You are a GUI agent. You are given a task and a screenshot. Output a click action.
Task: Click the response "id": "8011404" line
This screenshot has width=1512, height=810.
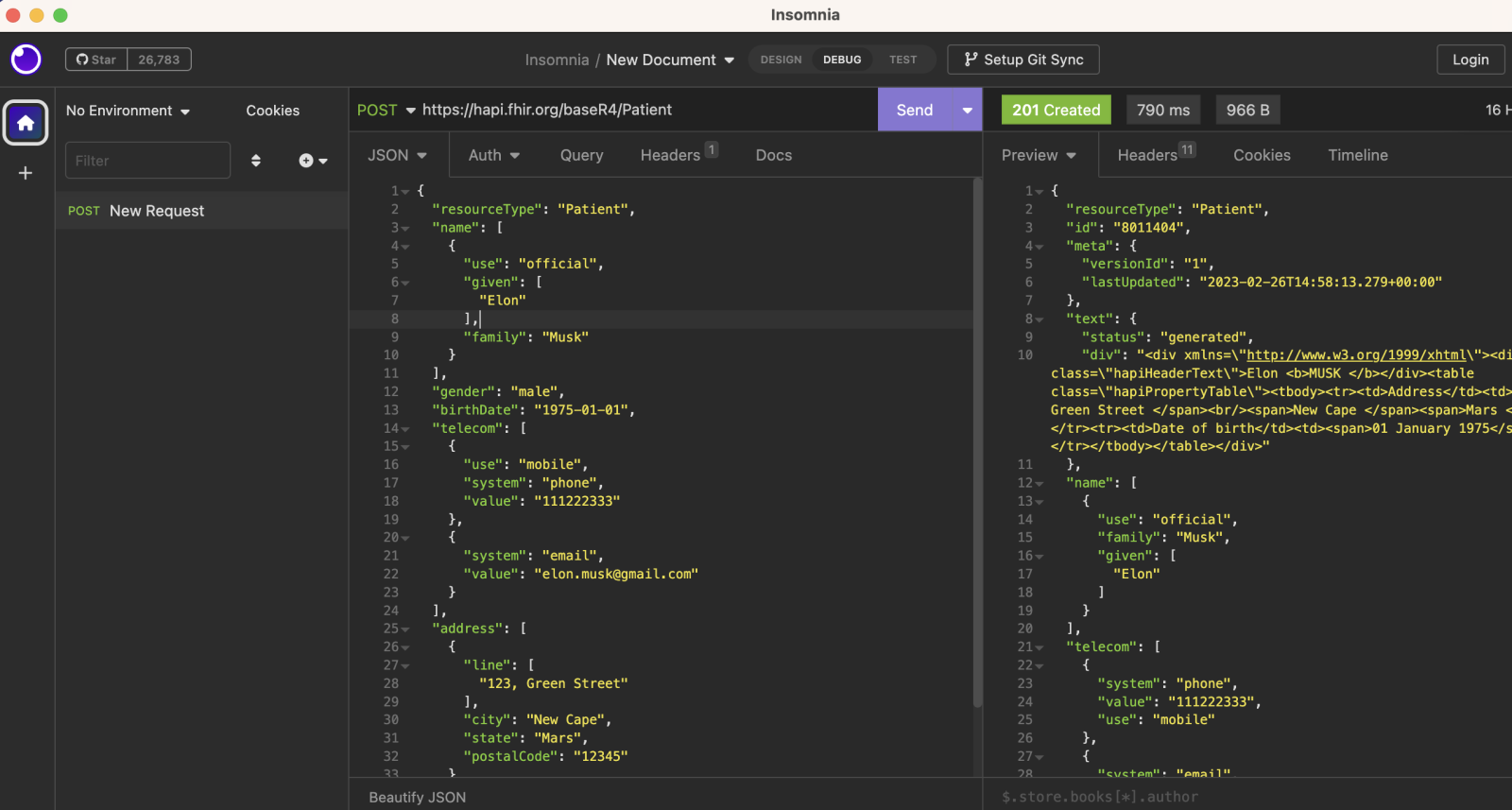point(1128,228)
